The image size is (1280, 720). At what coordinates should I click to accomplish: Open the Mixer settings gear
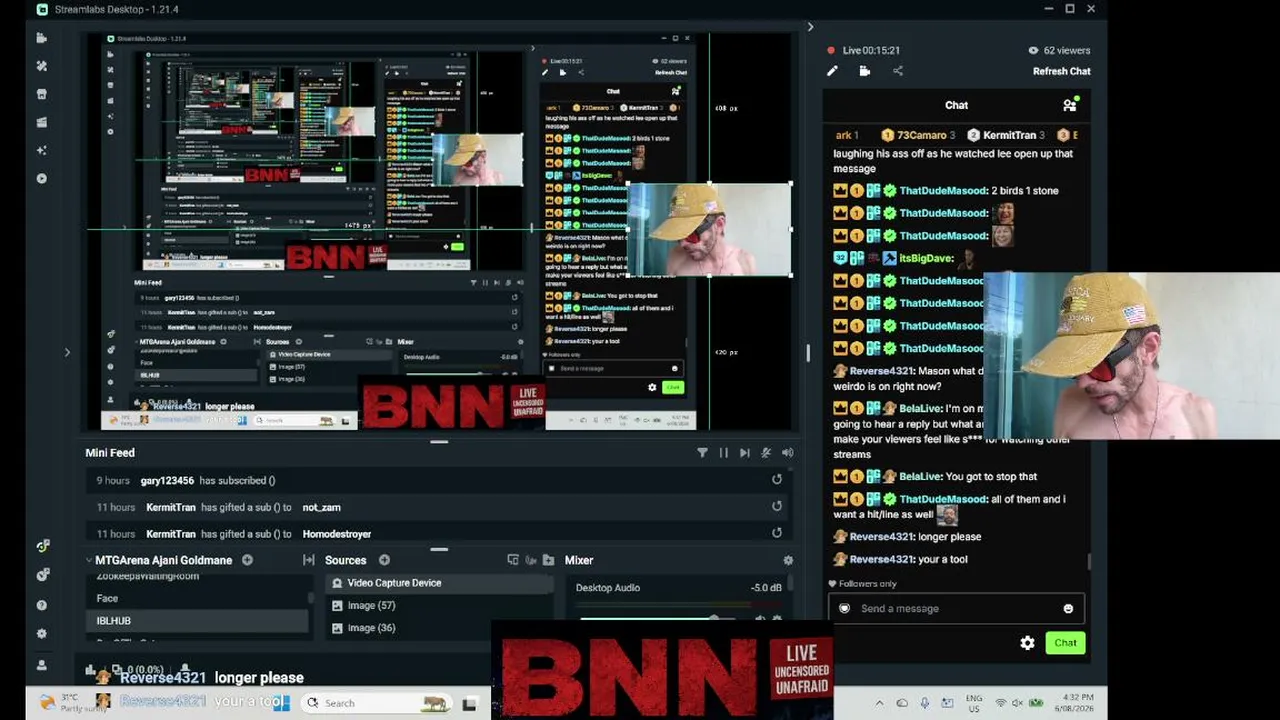pyautogui.click(x=788, y=561)
